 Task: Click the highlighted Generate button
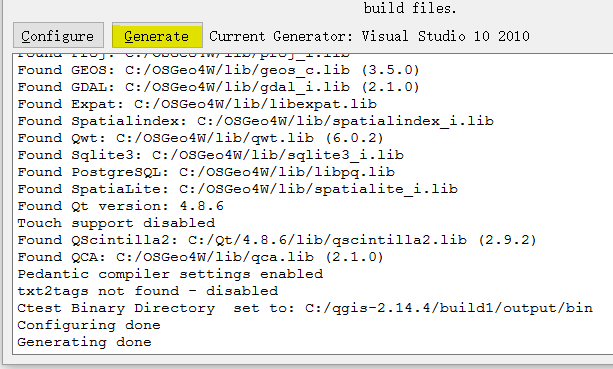pos(157,36)
